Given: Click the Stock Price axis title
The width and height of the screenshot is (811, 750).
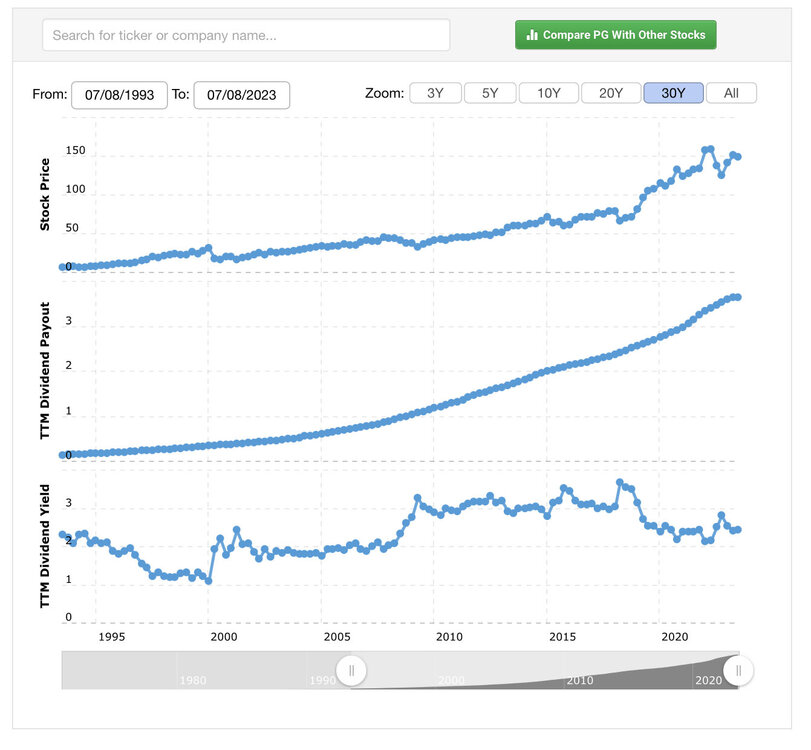Looking at the screenshot, I should tap(45, 195).
